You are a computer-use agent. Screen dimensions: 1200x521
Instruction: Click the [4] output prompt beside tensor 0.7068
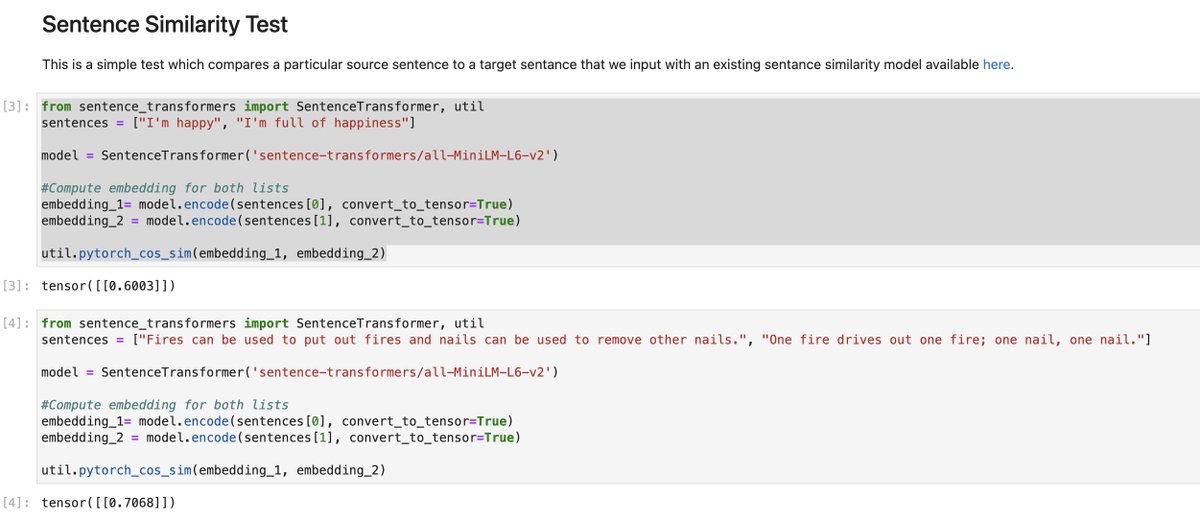point(20,502)
